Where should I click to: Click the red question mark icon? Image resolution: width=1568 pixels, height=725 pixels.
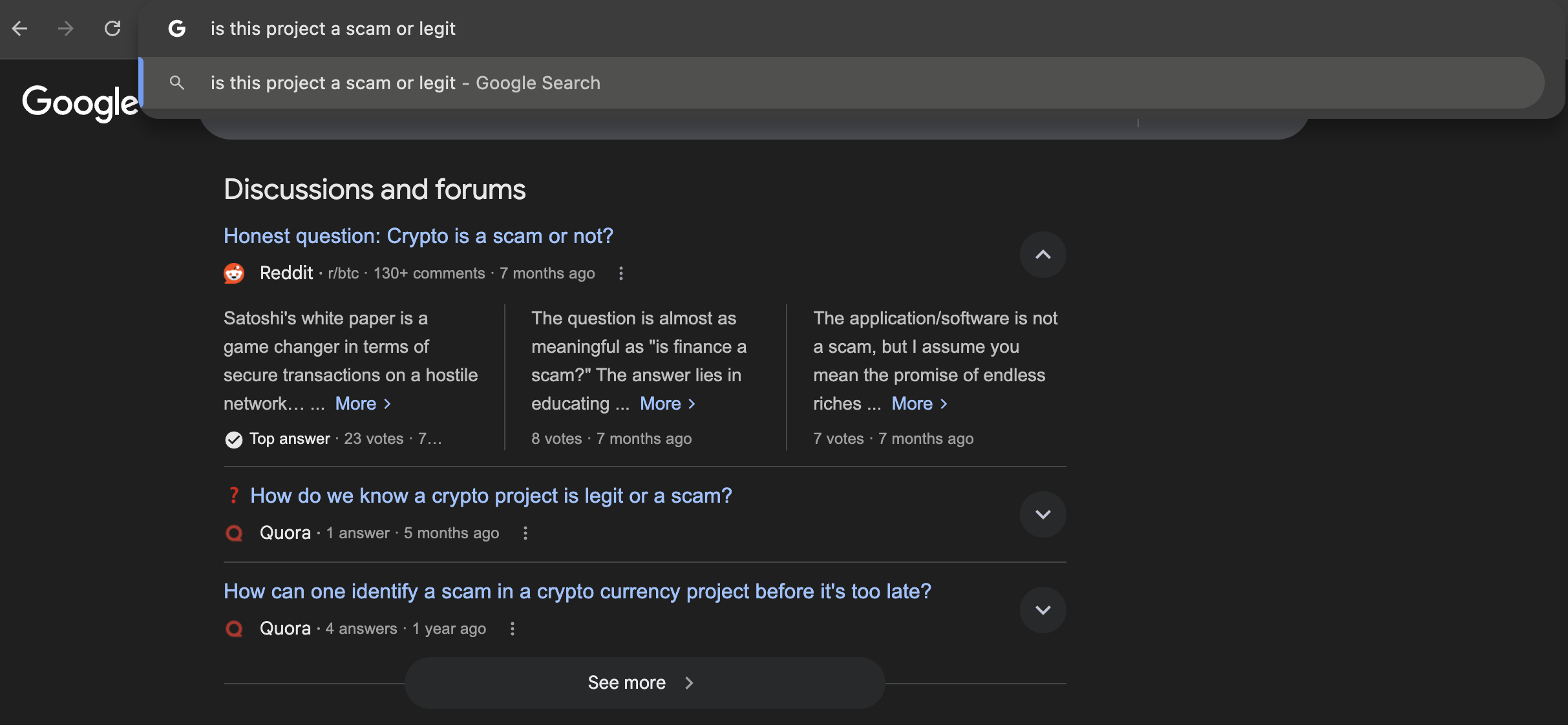click(234, 496)
